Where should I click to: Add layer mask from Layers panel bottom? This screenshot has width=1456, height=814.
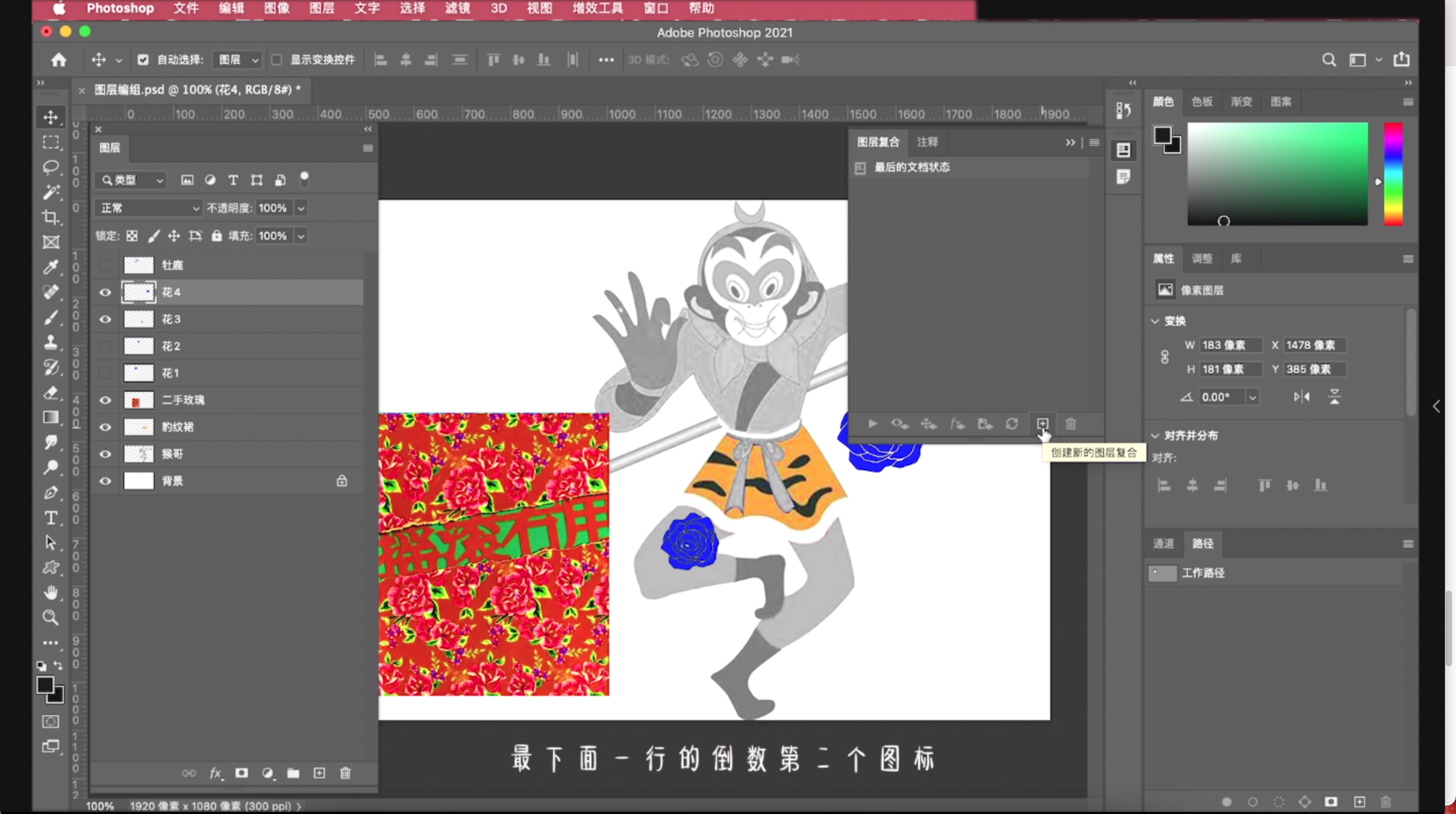tap(241, 773)
